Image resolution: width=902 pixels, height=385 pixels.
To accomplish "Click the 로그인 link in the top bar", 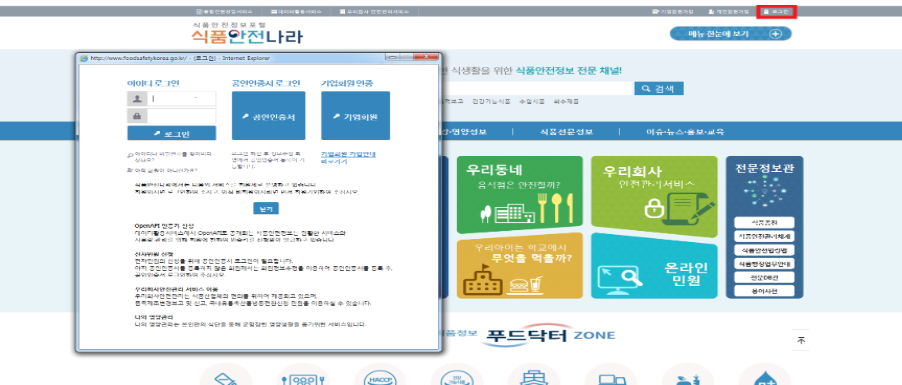I will [776, 12].
